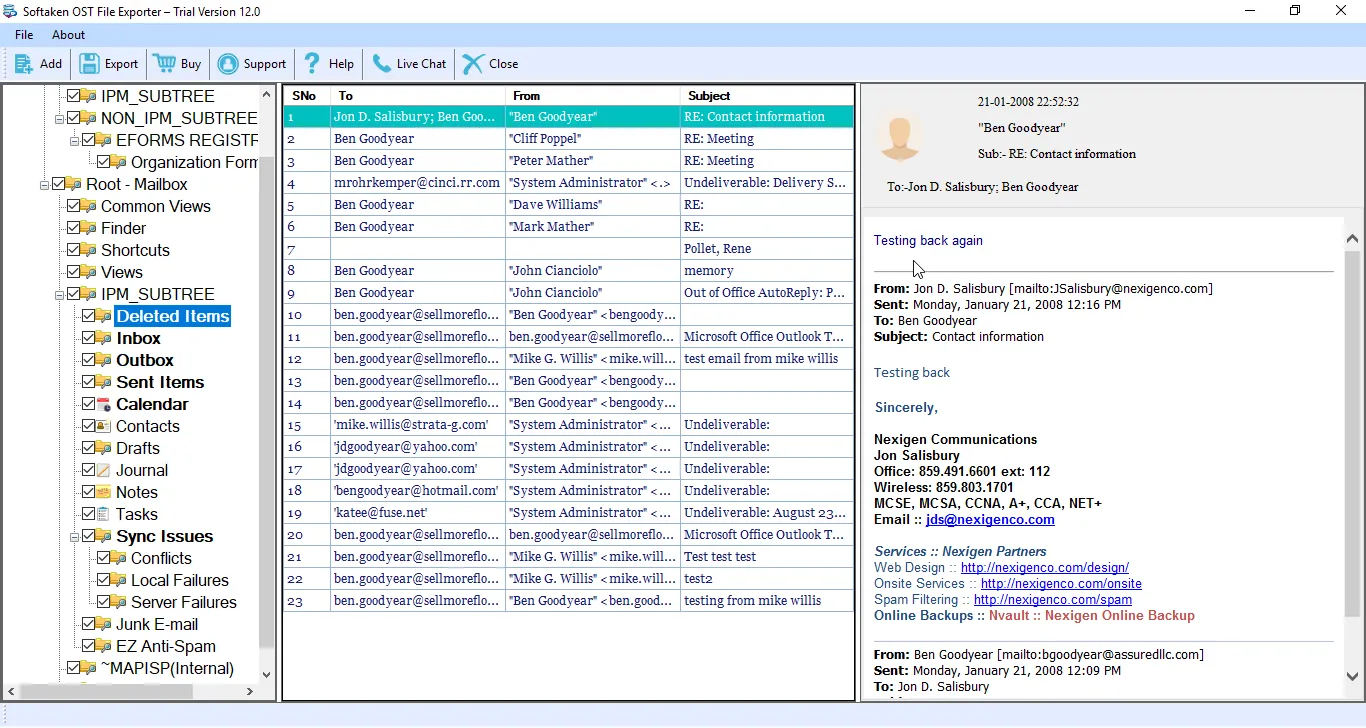The height and width of the screenshot is (728, 1366).
Task: Open the File menu
Action: pos(24,35)
